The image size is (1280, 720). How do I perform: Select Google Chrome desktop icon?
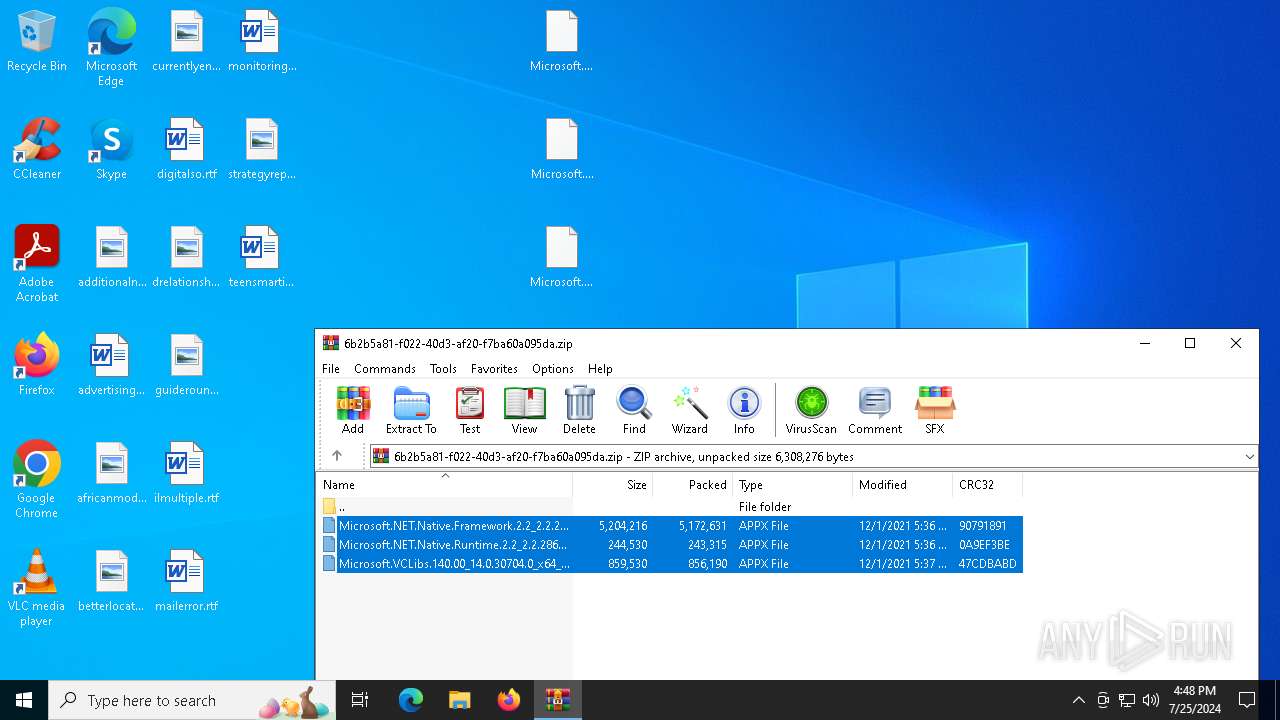pos(37,479)
